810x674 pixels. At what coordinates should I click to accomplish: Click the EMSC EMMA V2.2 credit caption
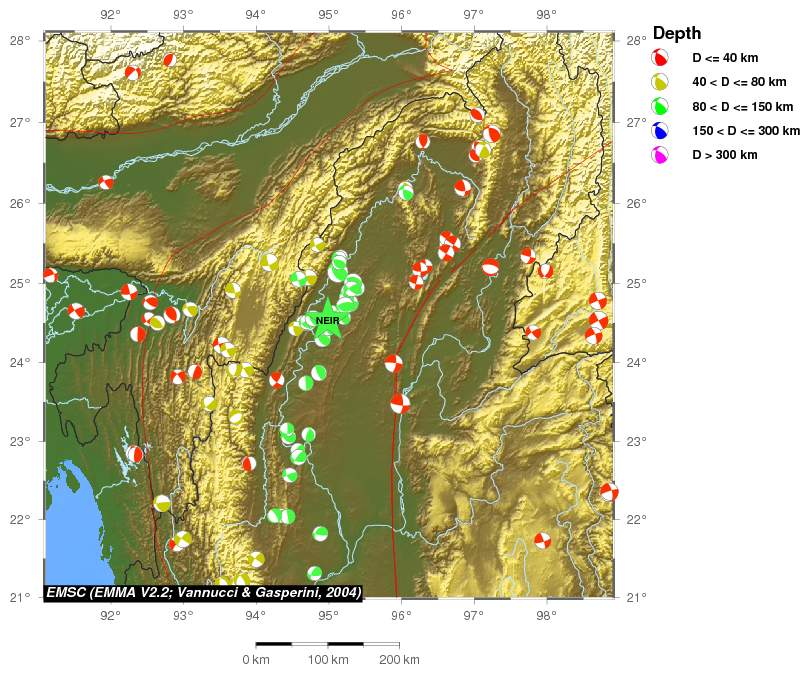coord(204,592)
